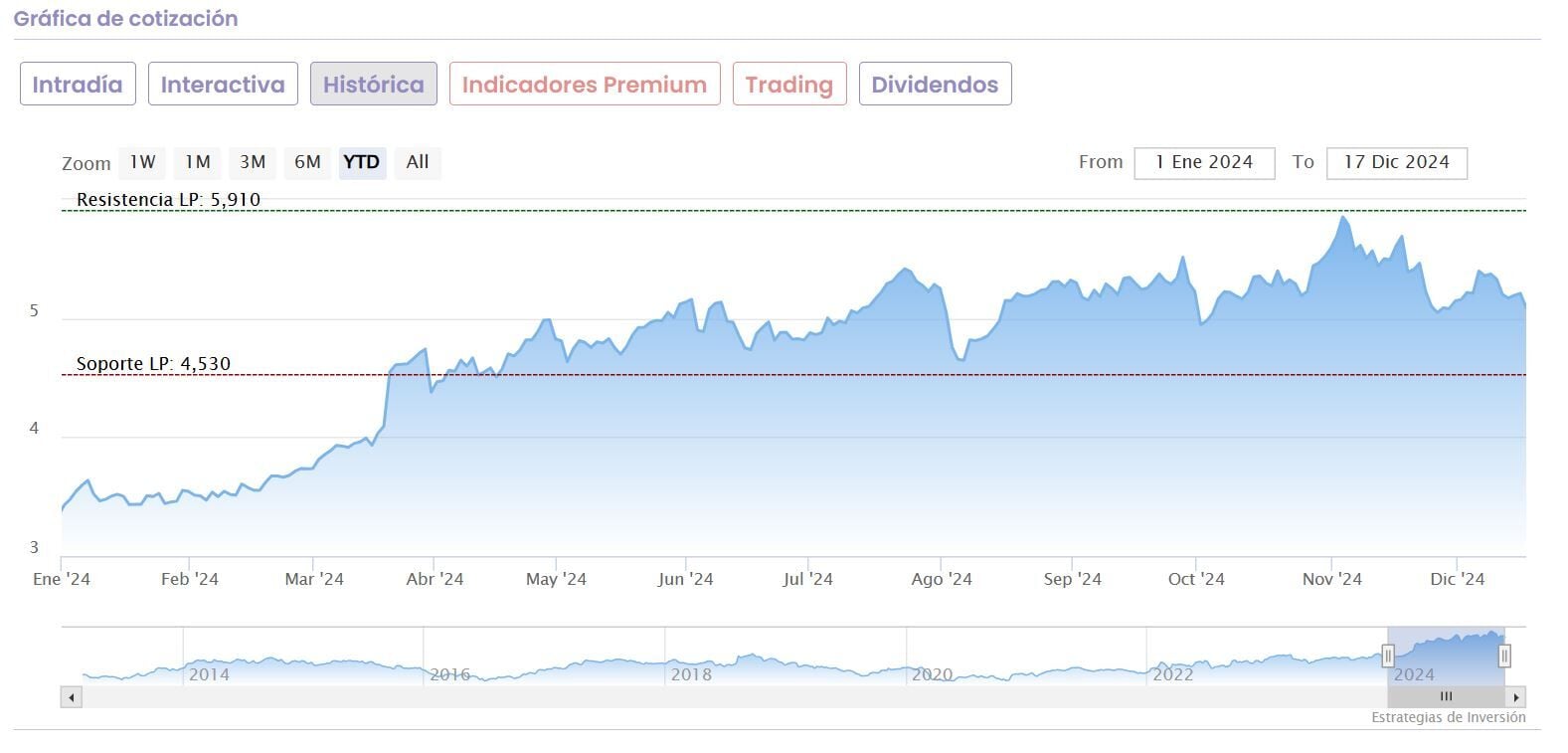Edit the From date field
Image resolution: width=1568 pixels, height=753 pixels.
pos(1203,163)
